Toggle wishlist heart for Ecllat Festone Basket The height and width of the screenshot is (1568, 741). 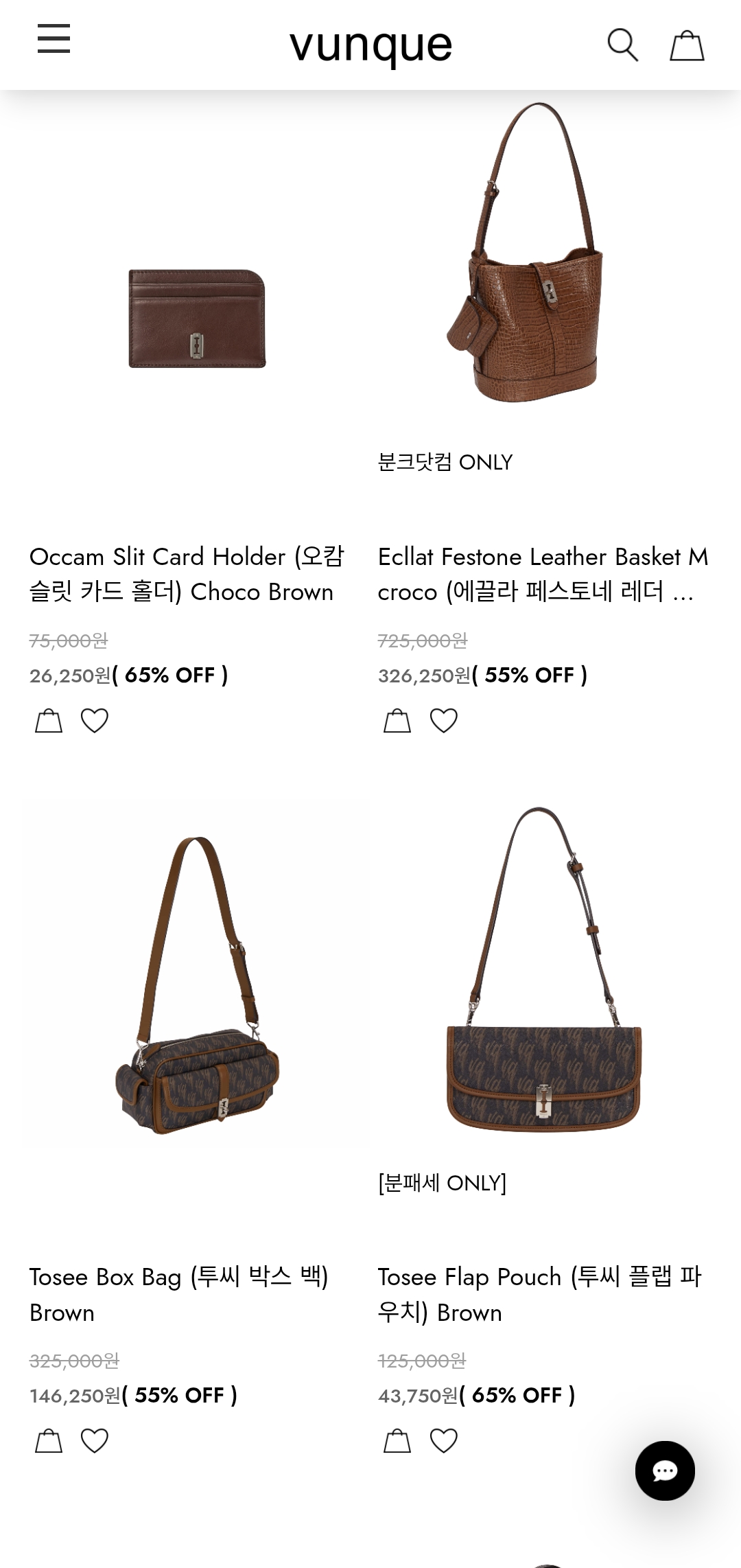[x=443, y=720]
